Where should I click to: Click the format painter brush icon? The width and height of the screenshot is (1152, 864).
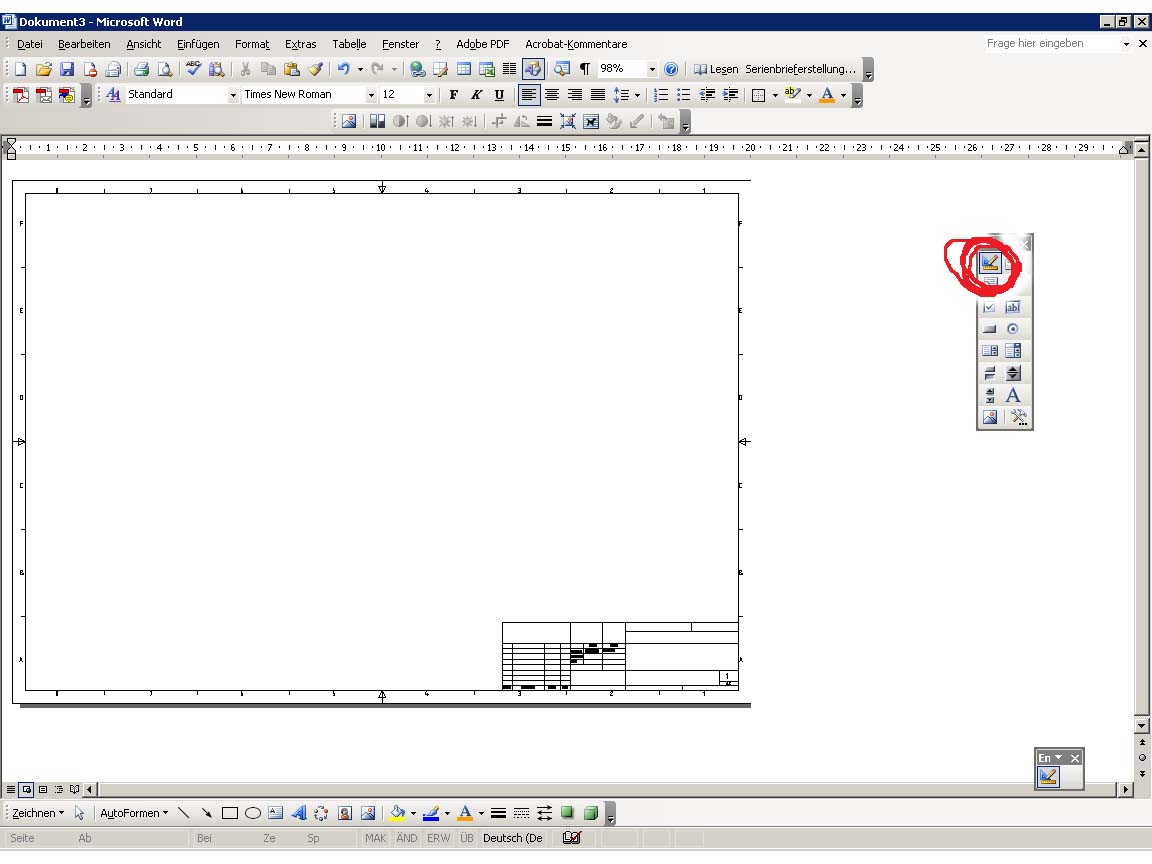pyautogui.click(x=315, y=69)
